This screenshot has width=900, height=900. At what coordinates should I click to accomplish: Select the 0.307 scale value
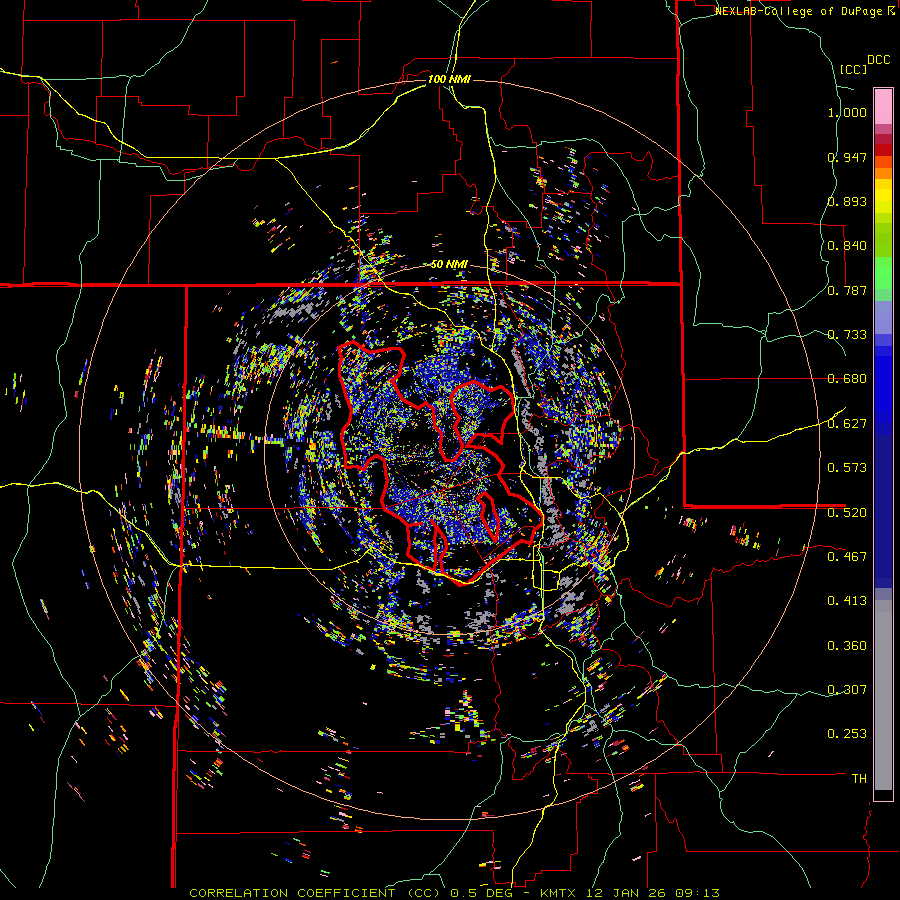847,690
